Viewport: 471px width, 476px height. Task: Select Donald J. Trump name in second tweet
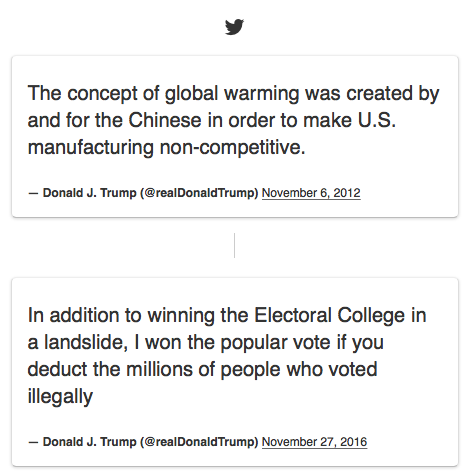point(90,442)
